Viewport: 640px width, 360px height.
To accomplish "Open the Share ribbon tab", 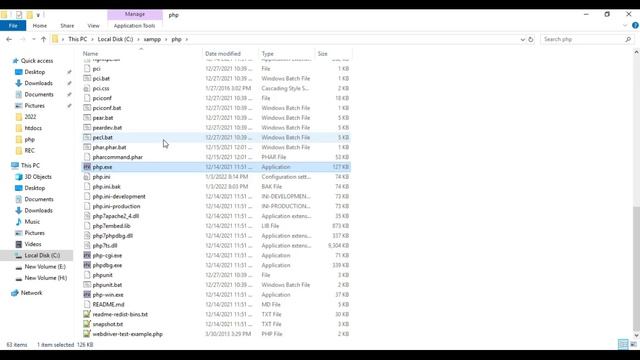I will click(x=67, y=26).
